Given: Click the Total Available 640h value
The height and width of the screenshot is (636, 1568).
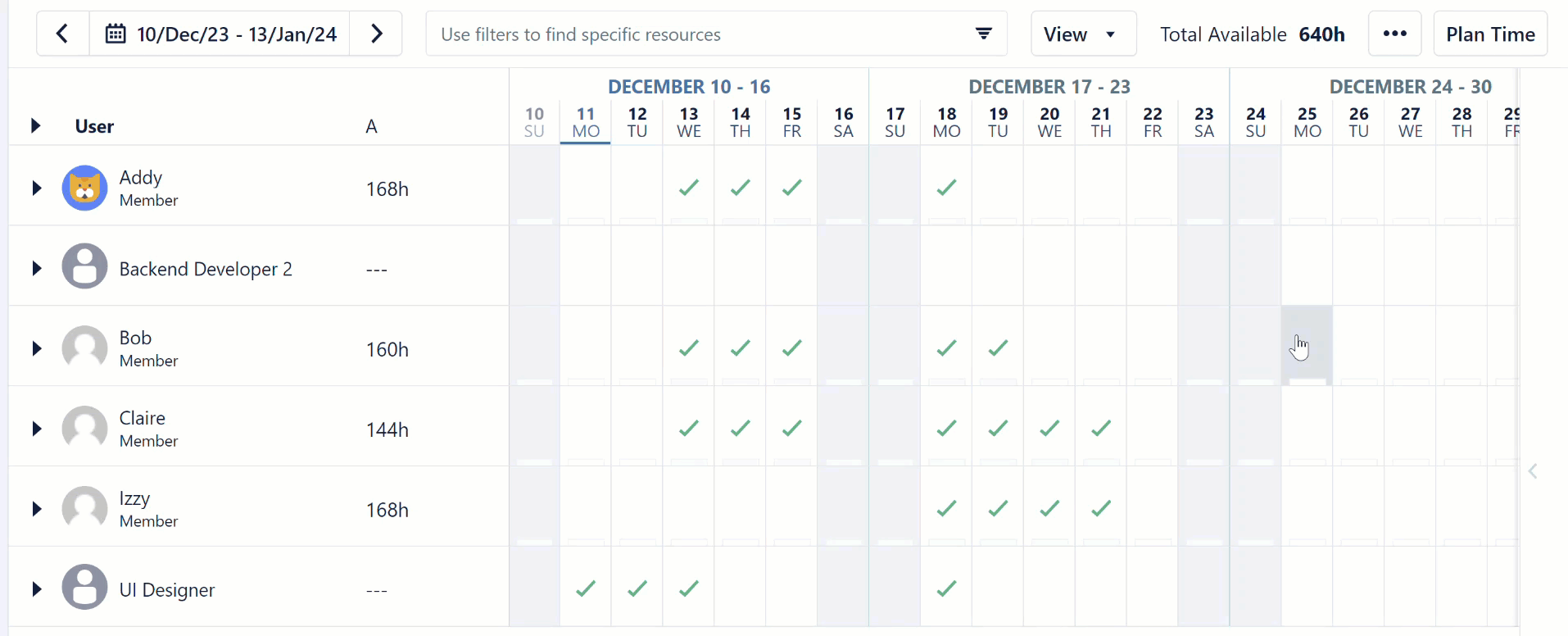Looking at the screenshot, I should pos(1321,34).
